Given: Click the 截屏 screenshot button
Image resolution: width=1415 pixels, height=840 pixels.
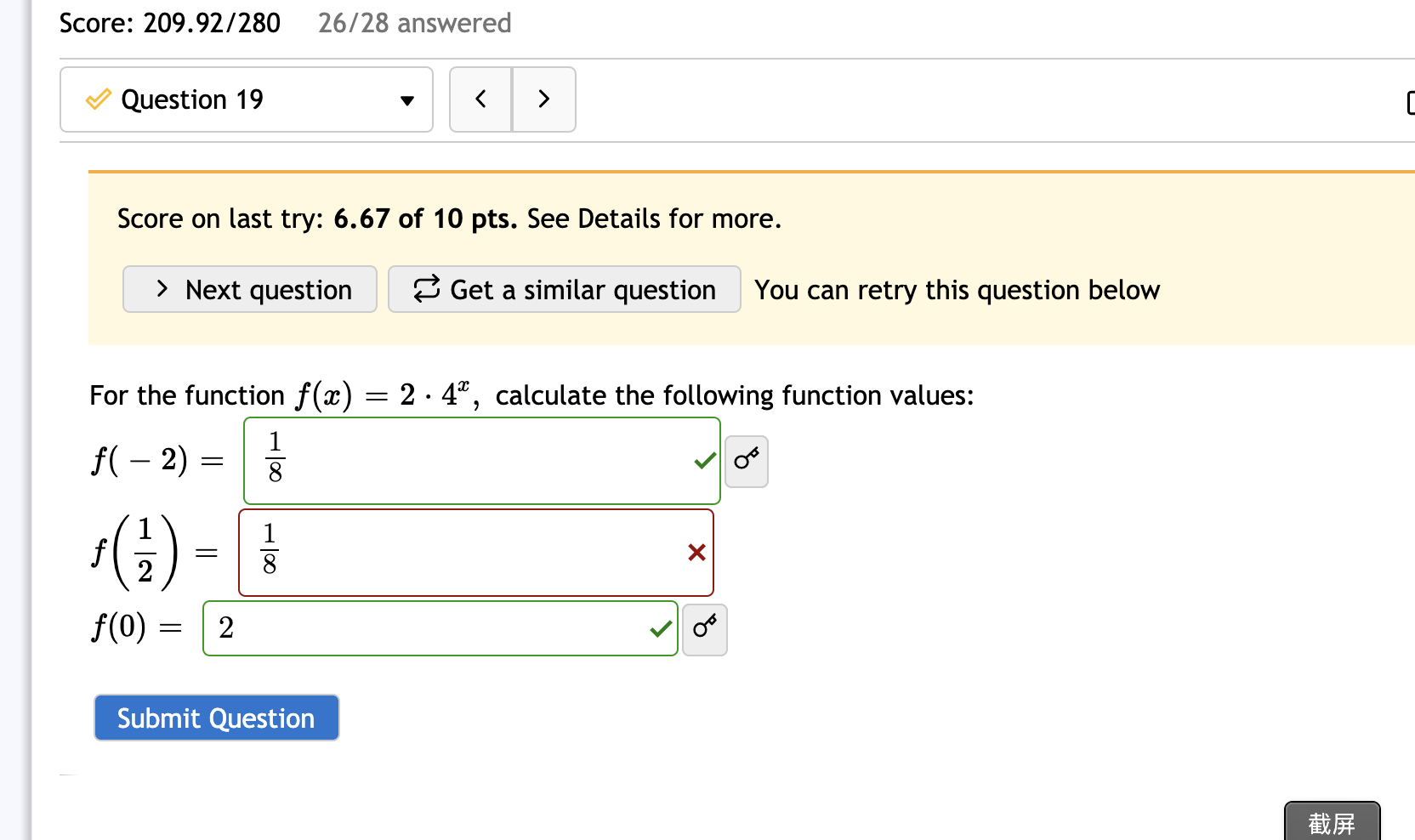Looking at the screenshot, I should (x=1332, y=823).
